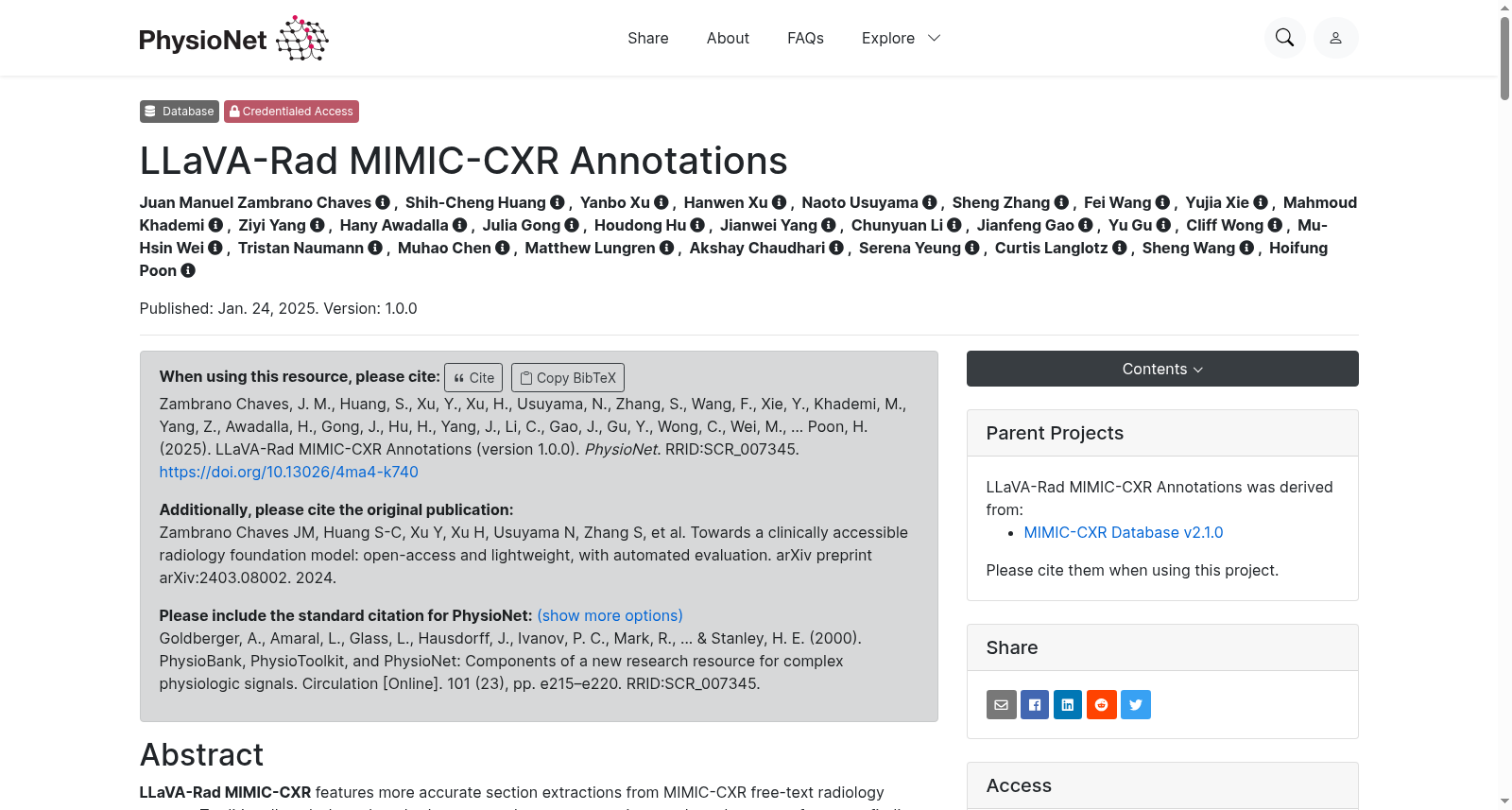Screen dimensions: 1512x810
Task: Click the Parent Projects heading
Action: point(1055,433)
